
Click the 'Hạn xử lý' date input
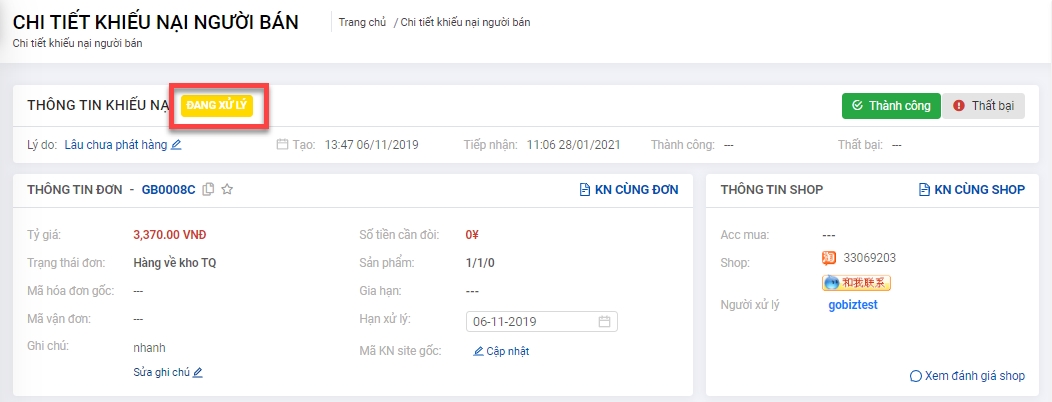tap(530, 322)
